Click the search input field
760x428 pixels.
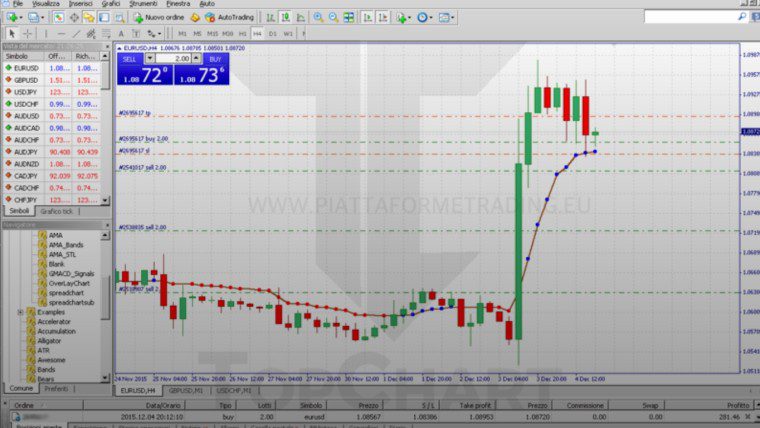point(691,17)
